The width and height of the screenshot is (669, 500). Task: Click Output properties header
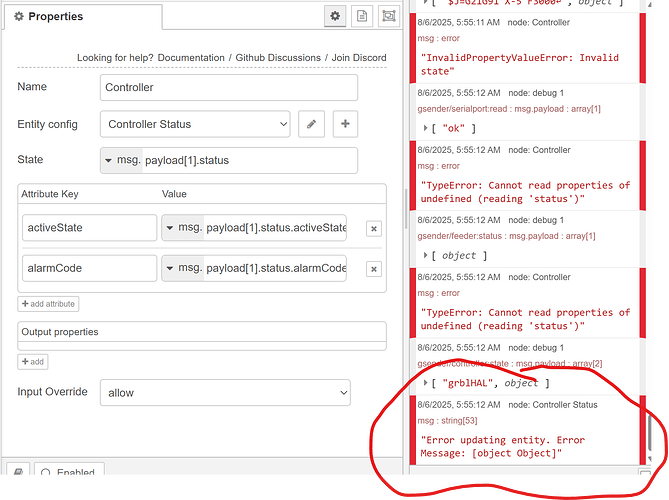click(x=202, y=332)
